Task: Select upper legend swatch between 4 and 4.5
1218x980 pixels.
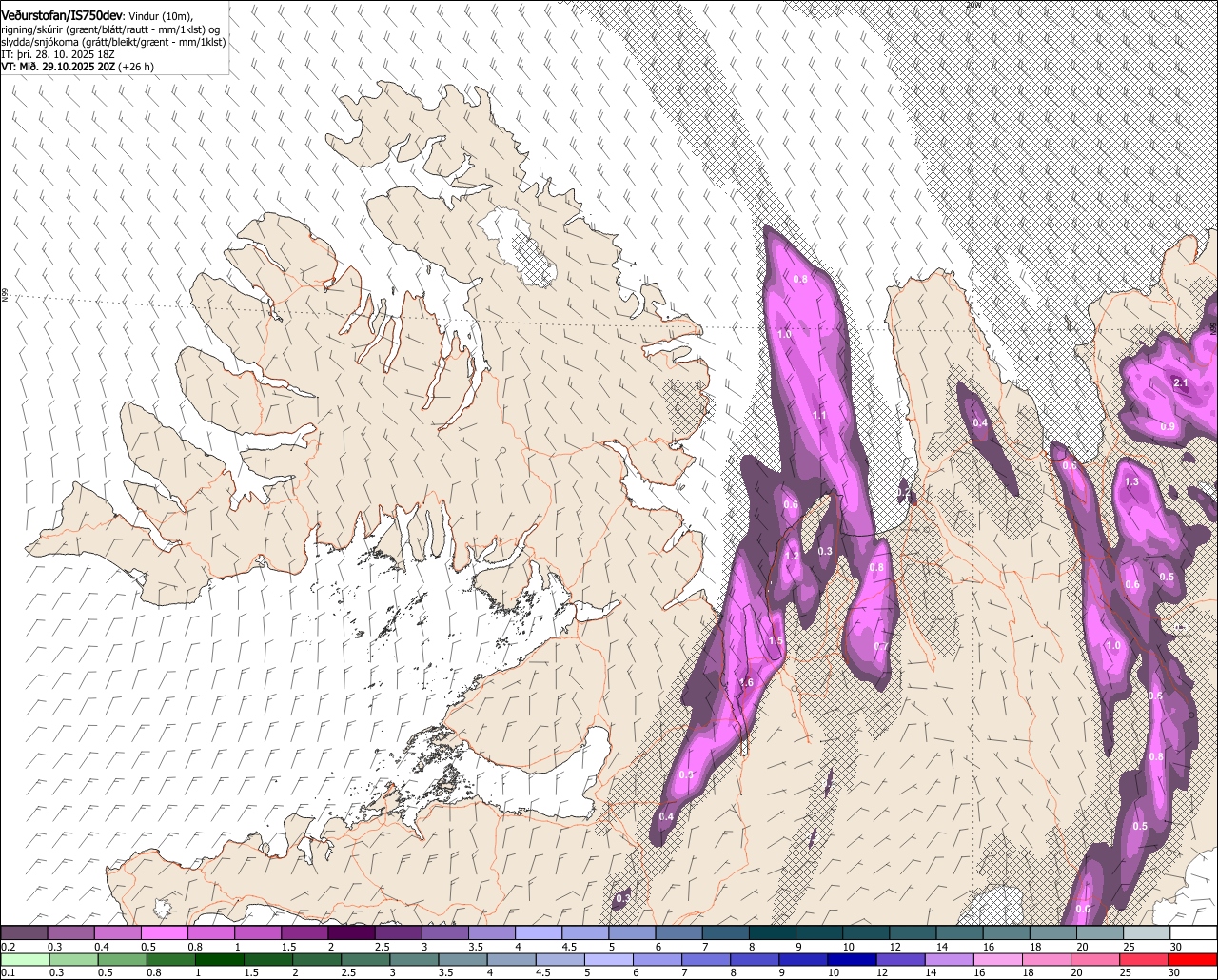Action: pos(539,933)
